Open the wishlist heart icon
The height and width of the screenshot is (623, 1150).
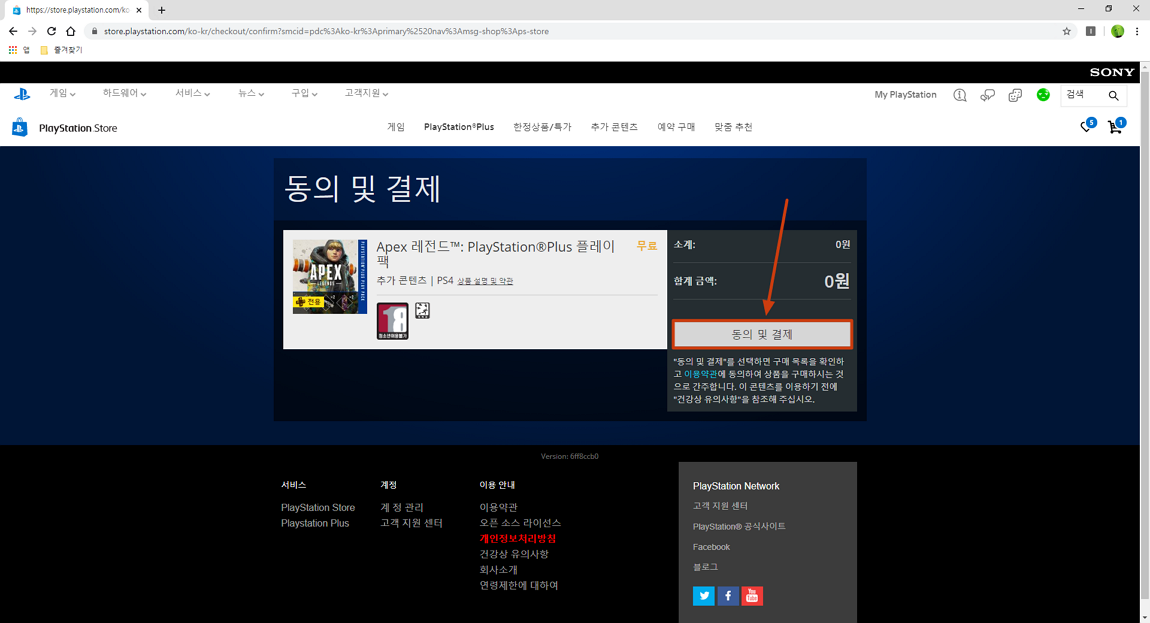tap(1087, 126)
